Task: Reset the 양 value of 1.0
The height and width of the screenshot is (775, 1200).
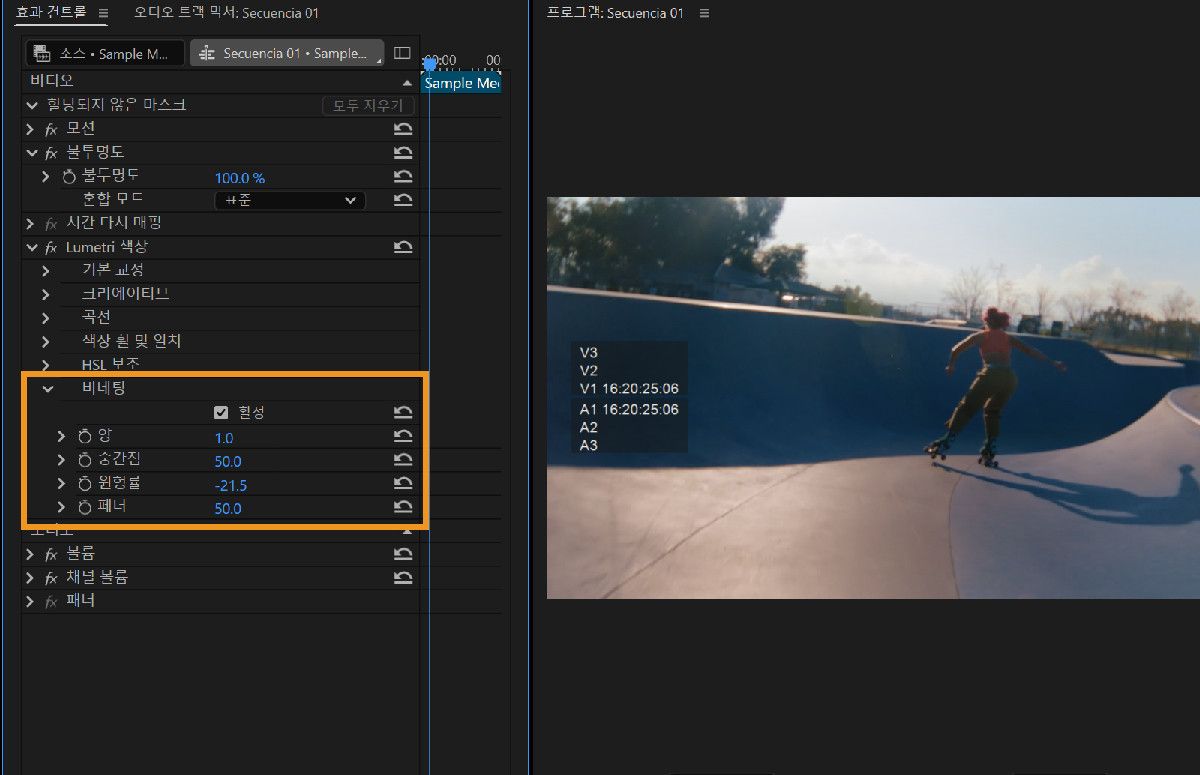Action: coord(403,436)
